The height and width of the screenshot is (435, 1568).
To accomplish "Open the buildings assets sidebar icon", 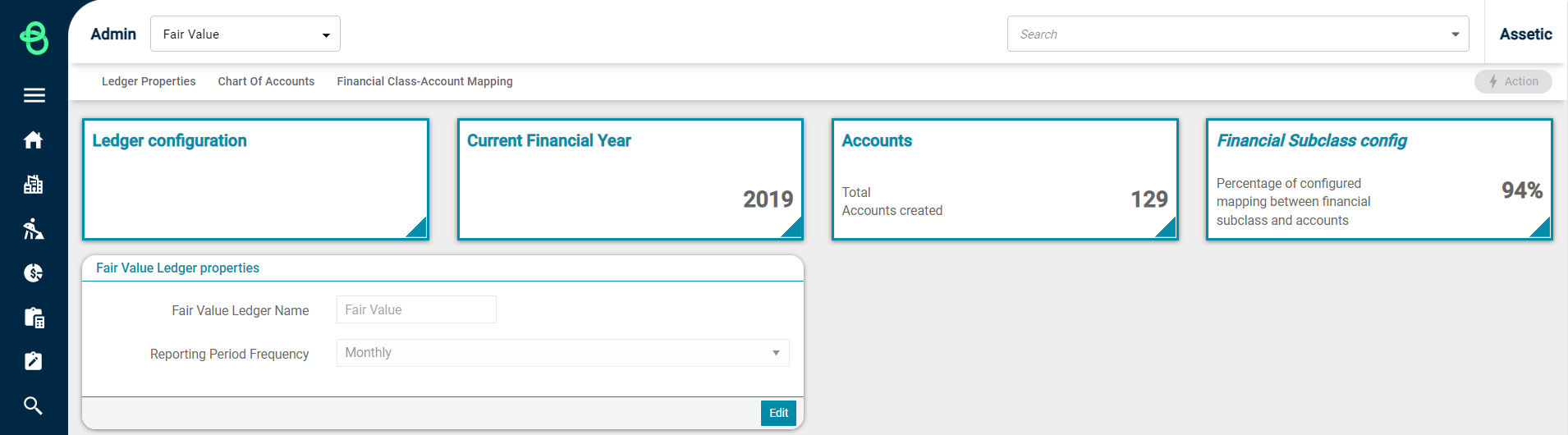I will [34, 184].
